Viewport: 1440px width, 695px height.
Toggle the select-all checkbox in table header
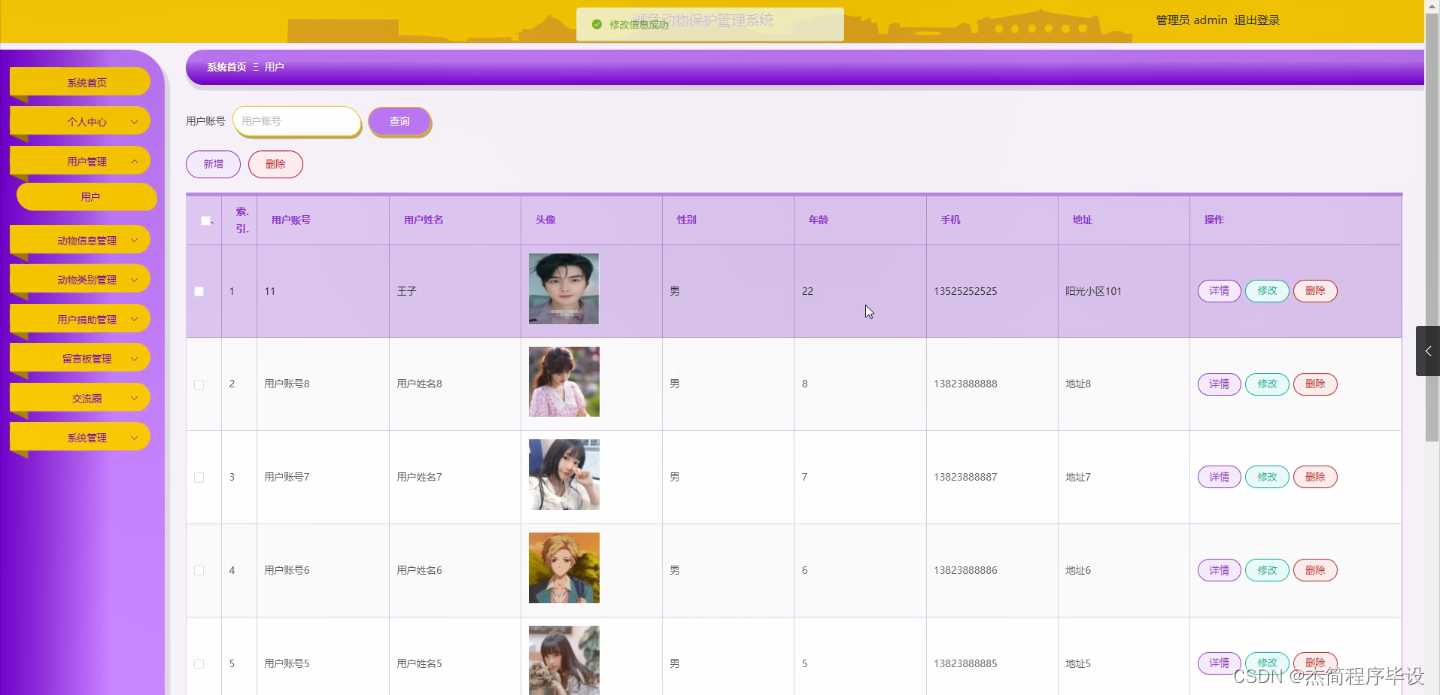205,221
